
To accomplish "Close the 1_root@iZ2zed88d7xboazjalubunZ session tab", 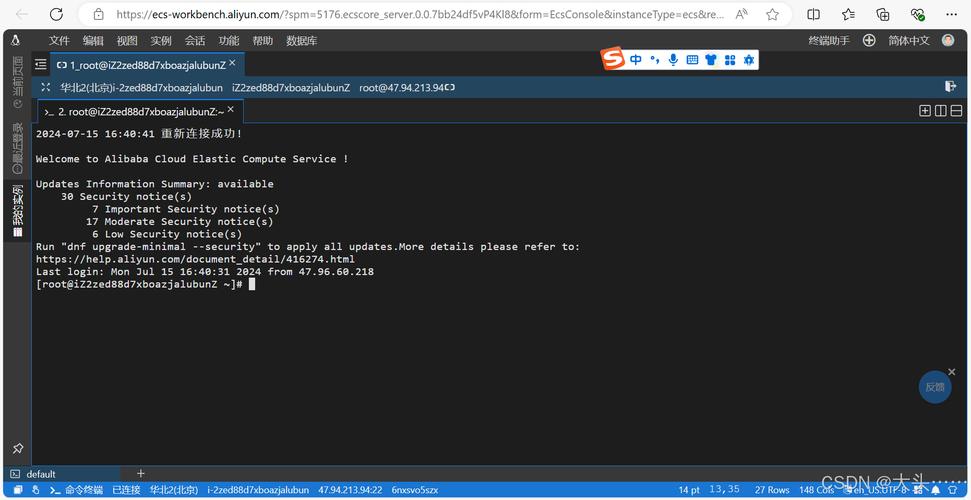I will (232, 63).
